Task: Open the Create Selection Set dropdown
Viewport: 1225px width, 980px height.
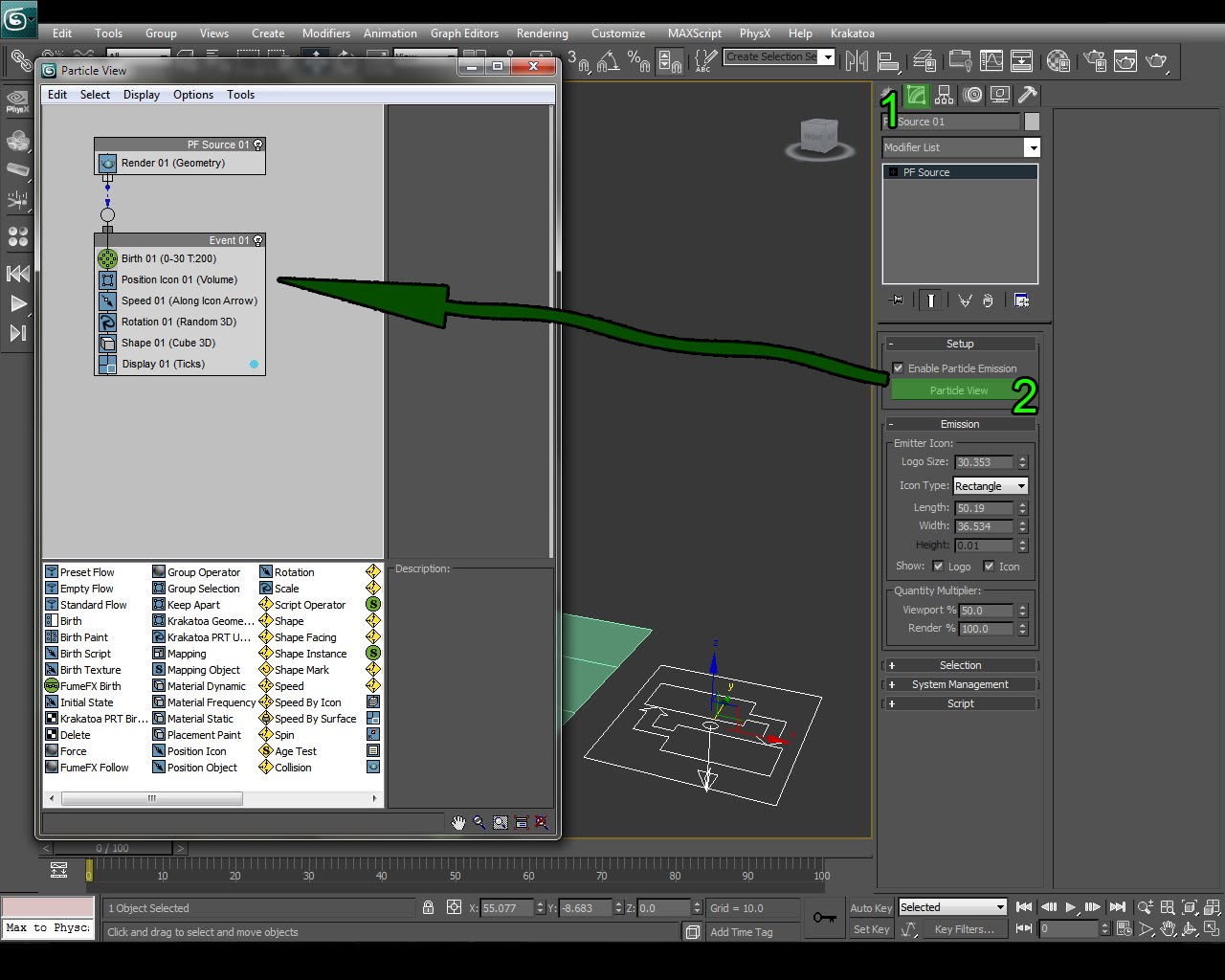Action: (828, 57)
